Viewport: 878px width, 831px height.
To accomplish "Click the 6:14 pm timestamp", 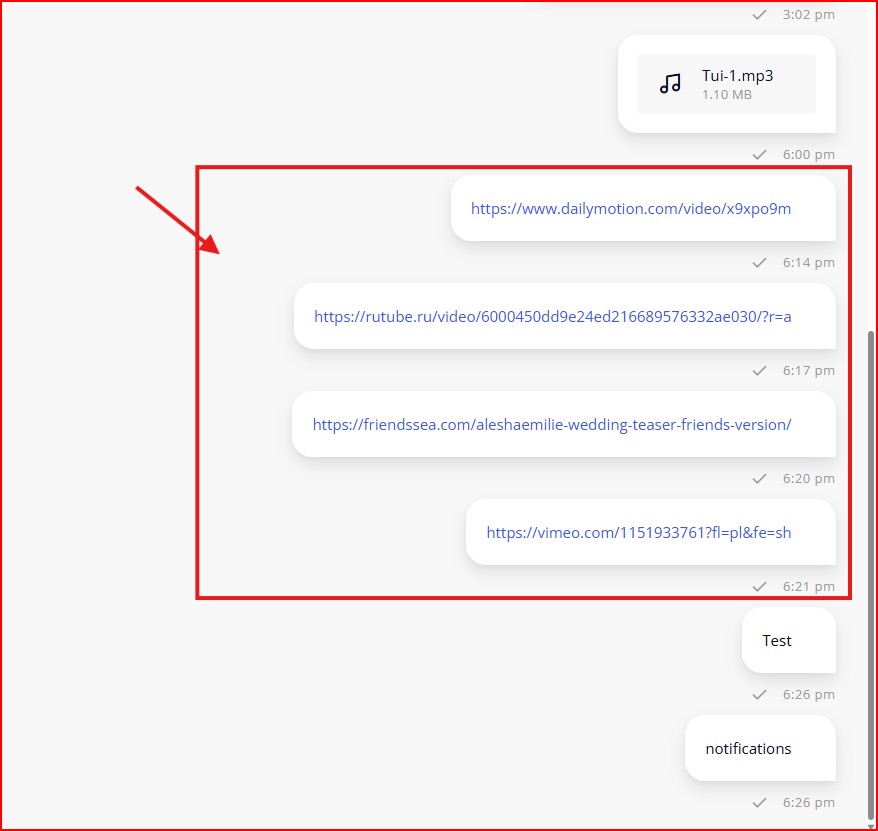I will 808,263.
